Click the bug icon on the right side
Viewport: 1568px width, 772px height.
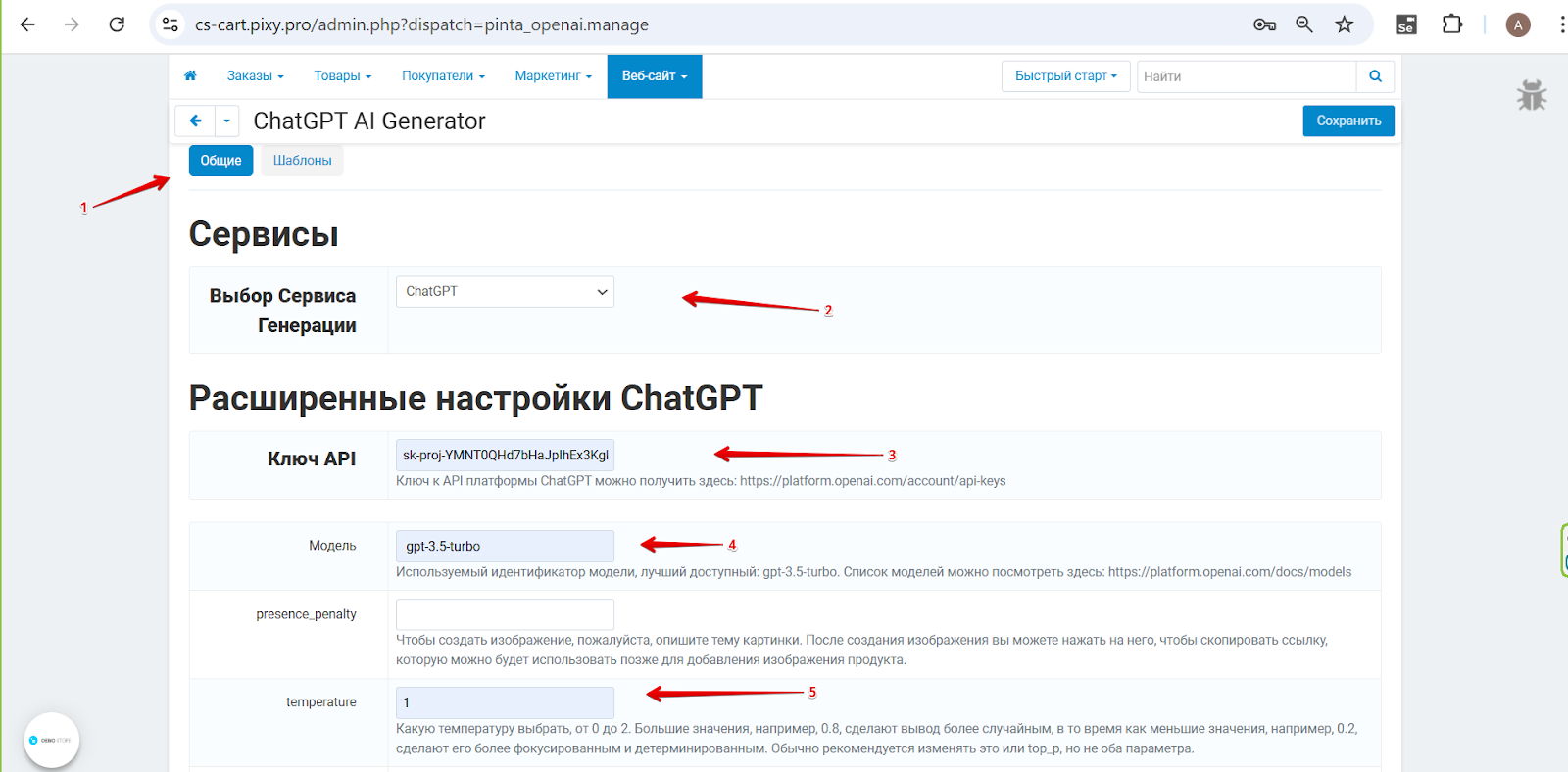point(1531,95)
